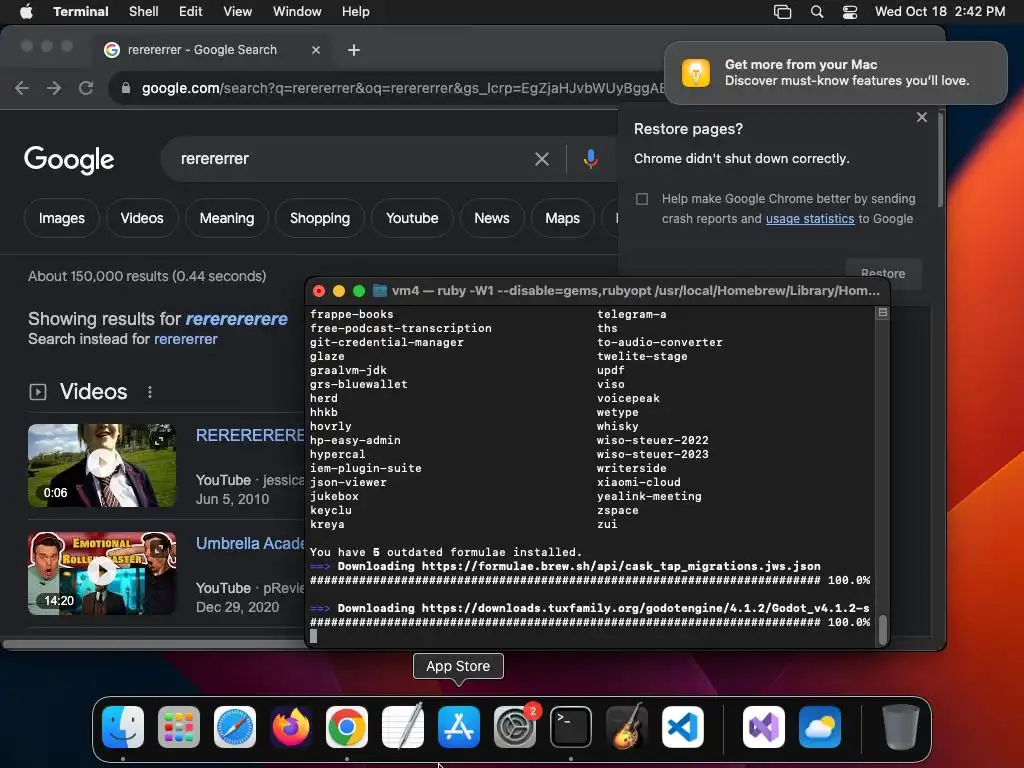Viewport: 1024px width, 768px height.
Task: Open Videos section three-dot menu
Action: tap(150, 391)
